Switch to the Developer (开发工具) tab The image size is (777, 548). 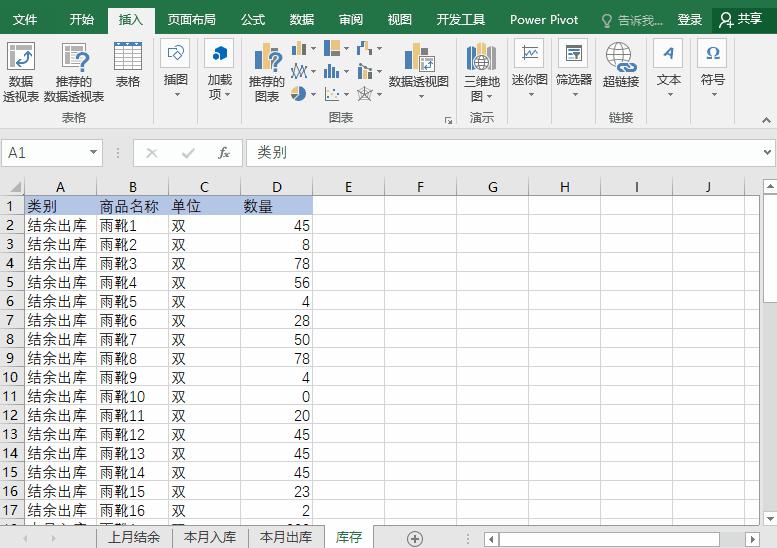pyautogui.click(x=461, y=19)
